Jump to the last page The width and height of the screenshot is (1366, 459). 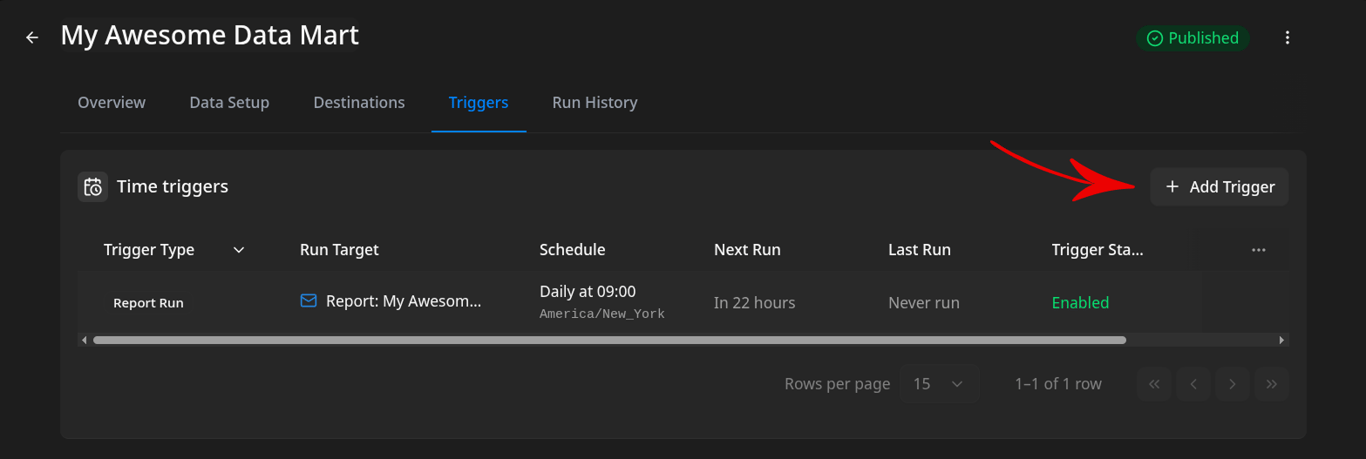click(x=1271, y=384)
